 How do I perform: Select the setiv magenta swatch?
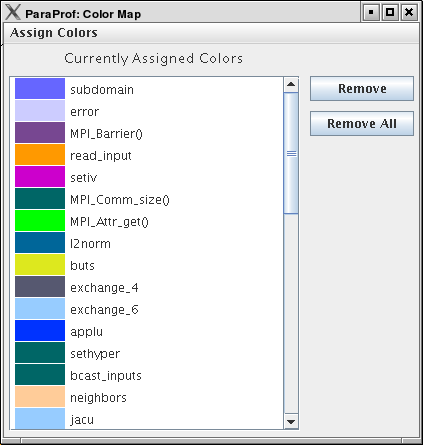[x=40, y=177]
